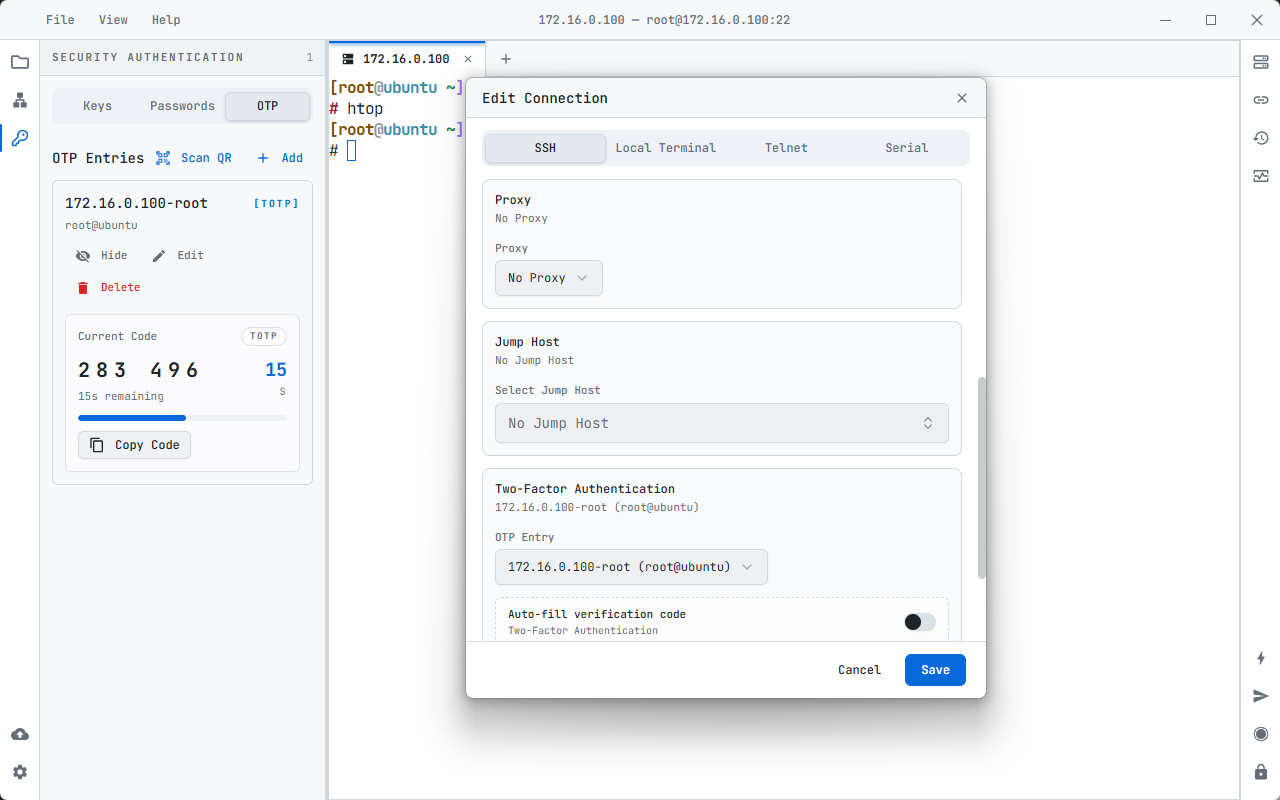
Task: Save the connection settings
Action: 935,670
